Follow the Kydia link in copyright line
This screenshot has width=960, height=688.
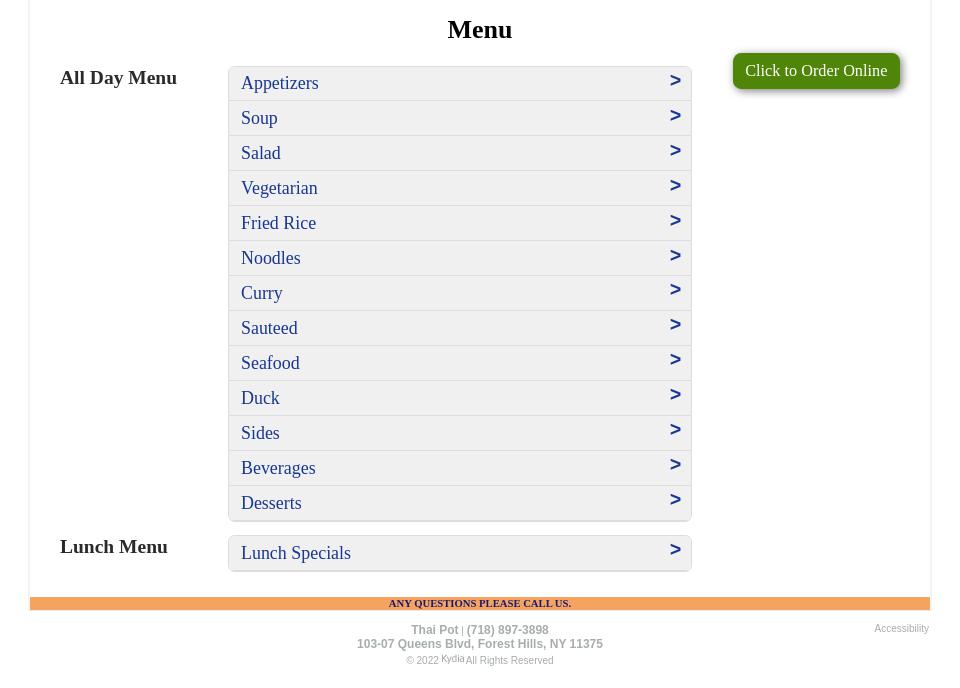(452, 659)
